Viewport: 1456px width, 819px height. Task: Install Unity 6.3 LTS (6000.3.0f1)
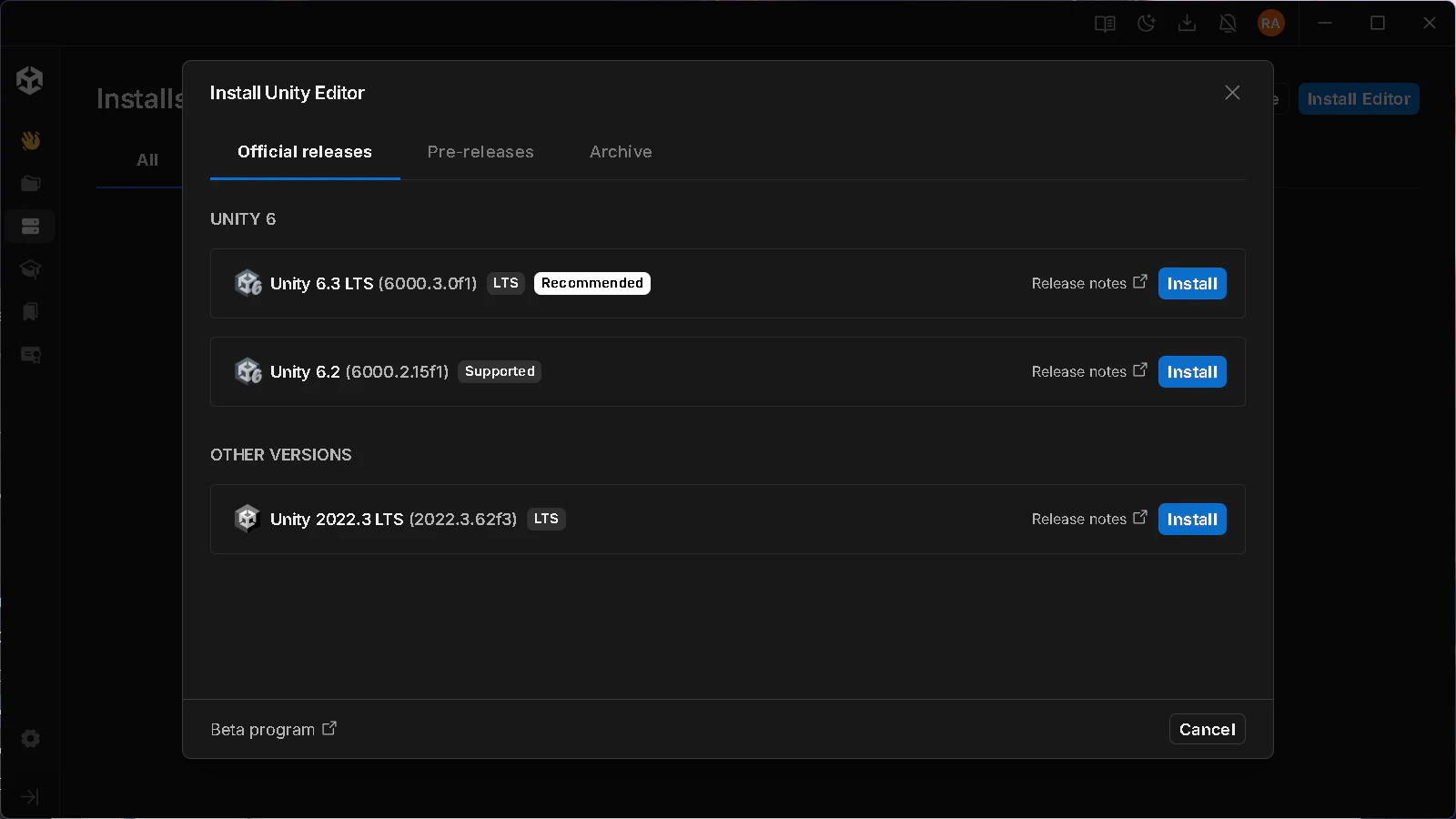point(1192,284)
